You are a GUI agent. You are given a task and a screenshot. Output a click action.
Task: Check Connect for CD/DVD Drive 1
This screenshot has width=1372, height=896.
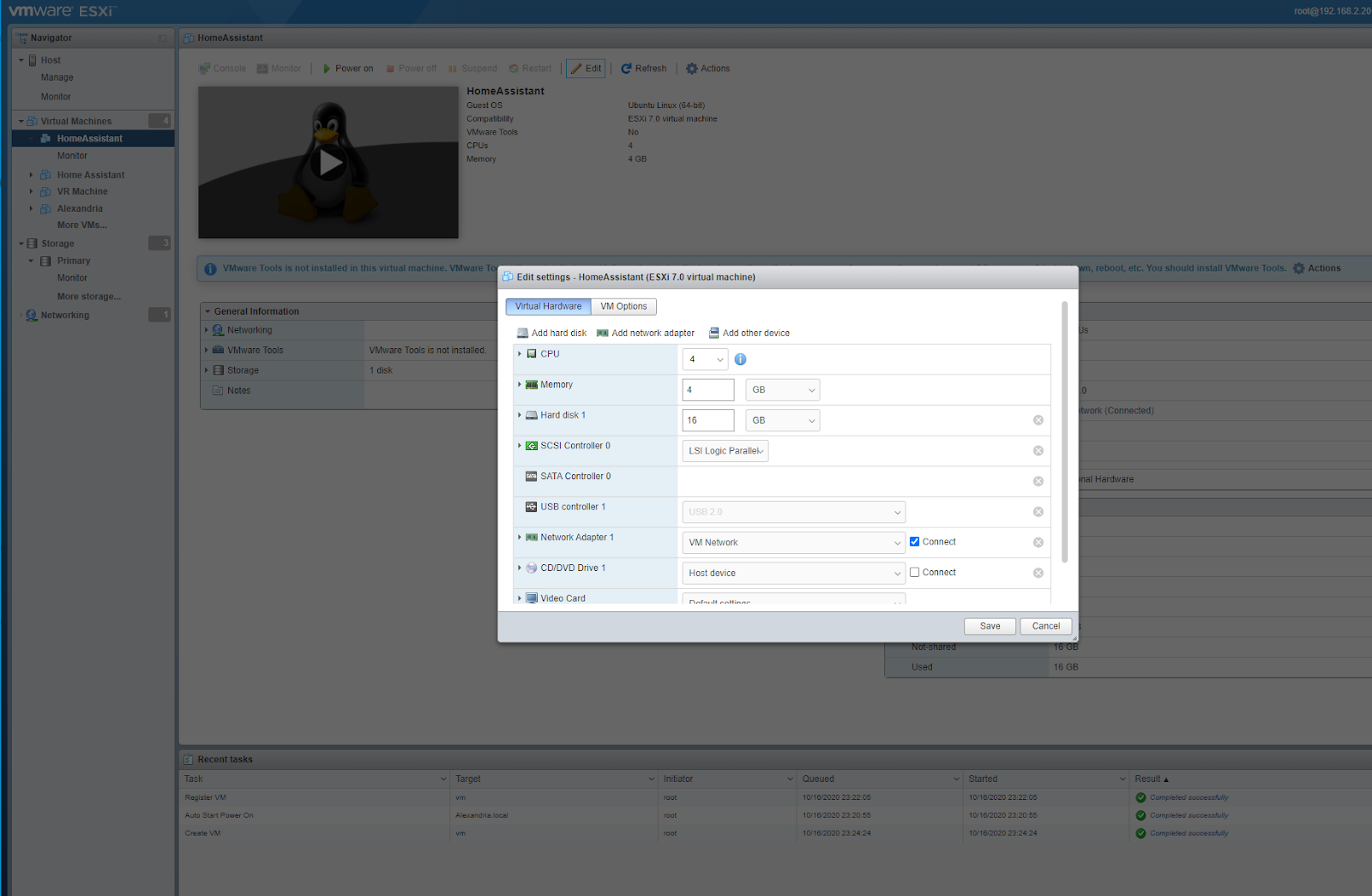pyautogui.click(x=914, y=573)
